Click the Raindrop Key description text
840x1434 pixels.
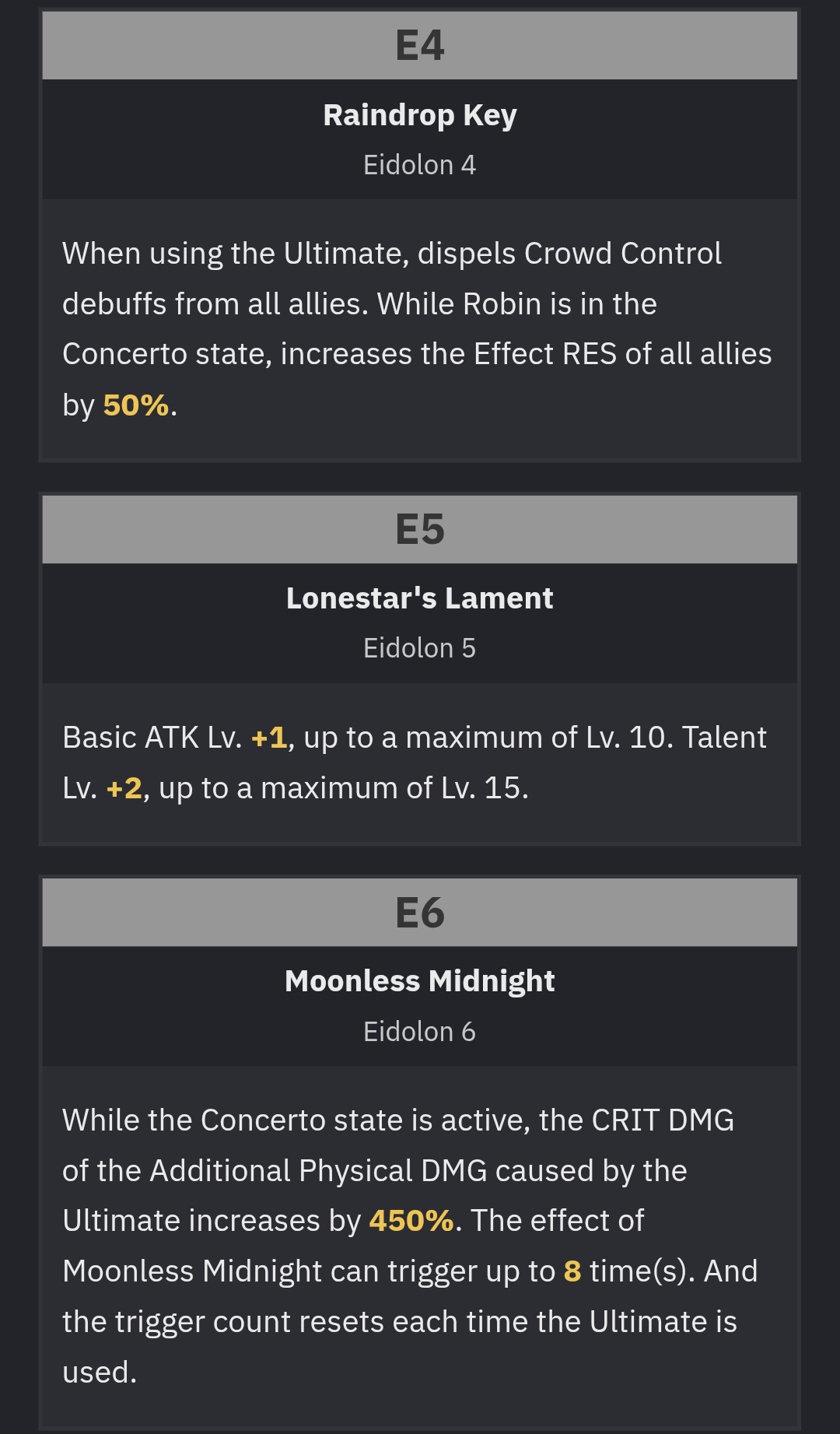click(417, 329)
